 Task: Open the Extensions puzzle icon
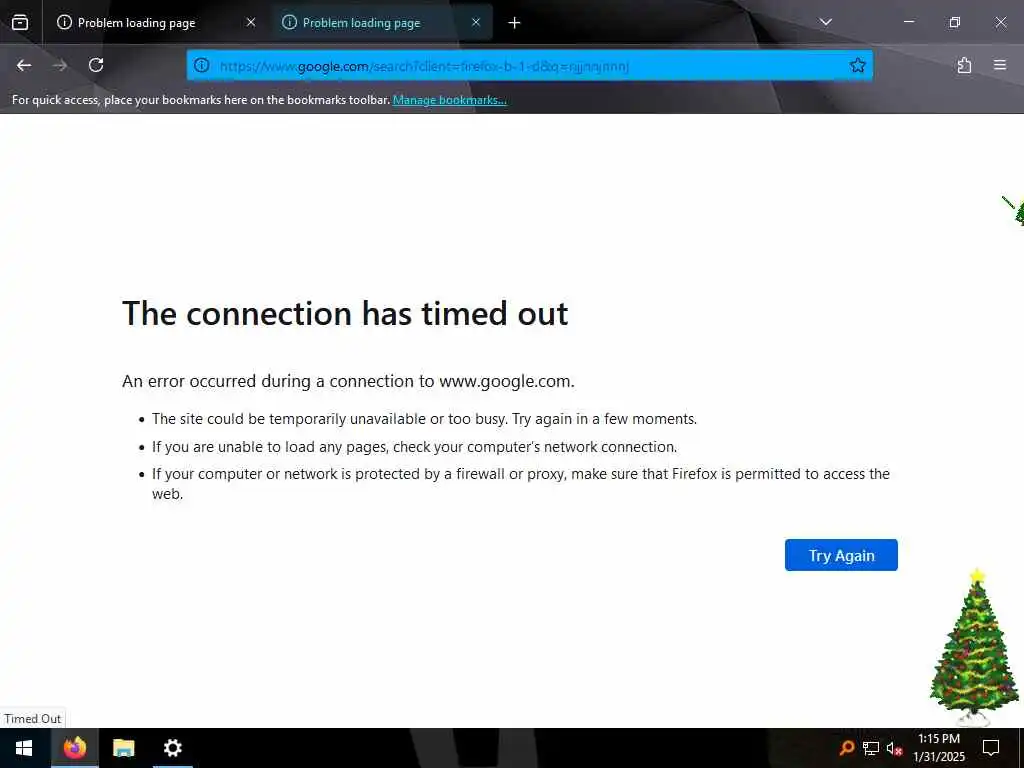tap(964, 65)
